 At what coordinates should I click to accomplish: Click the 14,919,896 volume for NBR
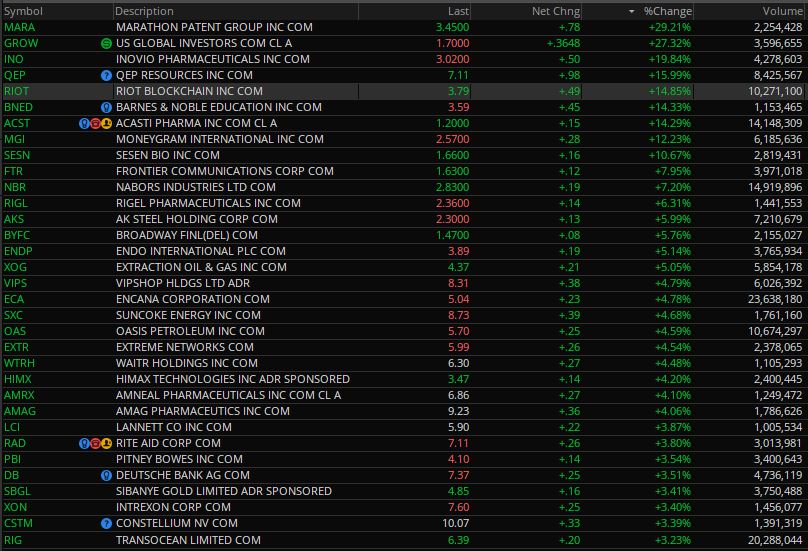775,187
